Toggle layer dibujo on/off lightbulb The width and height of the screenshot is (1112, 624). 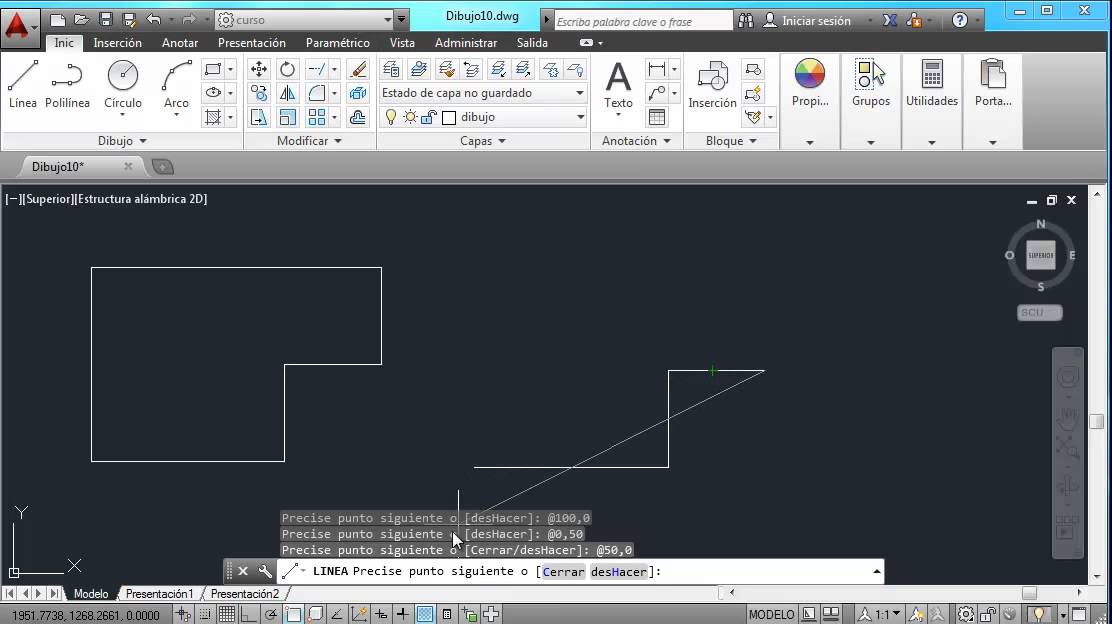[x=391, y=117]
